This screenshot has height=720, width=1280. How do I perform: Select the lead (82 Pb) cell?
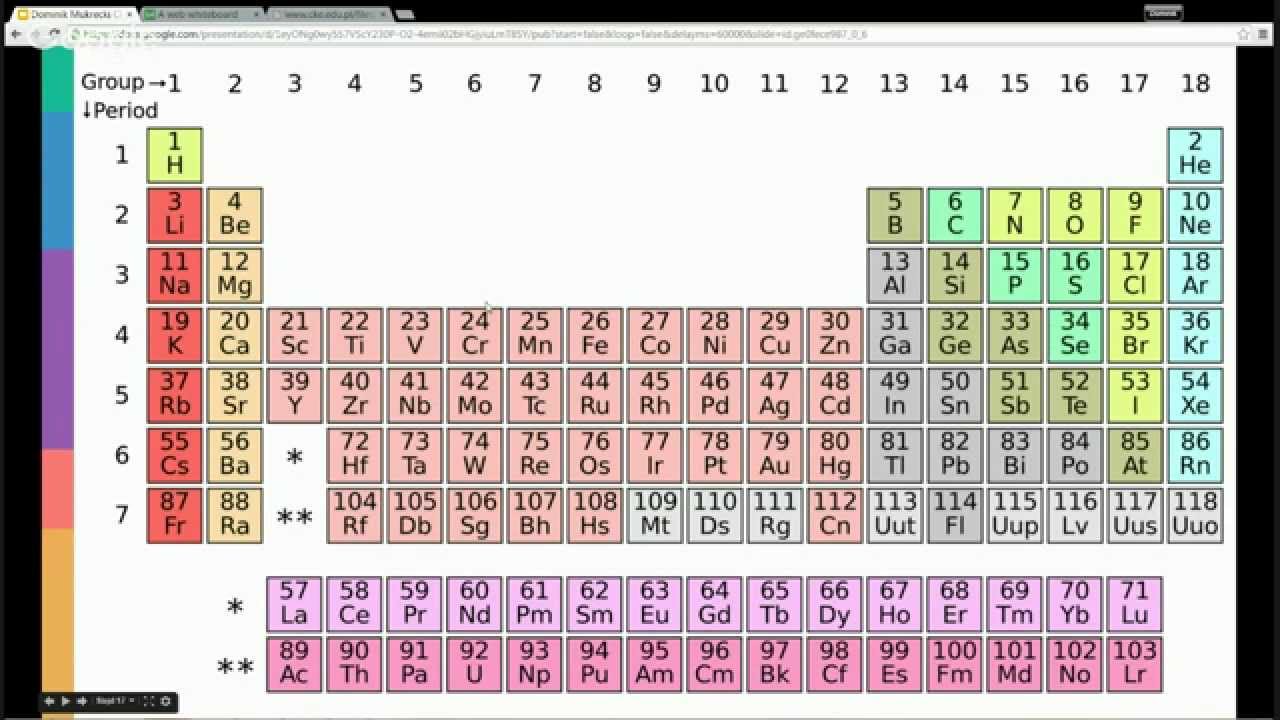[x=955, y=455]
